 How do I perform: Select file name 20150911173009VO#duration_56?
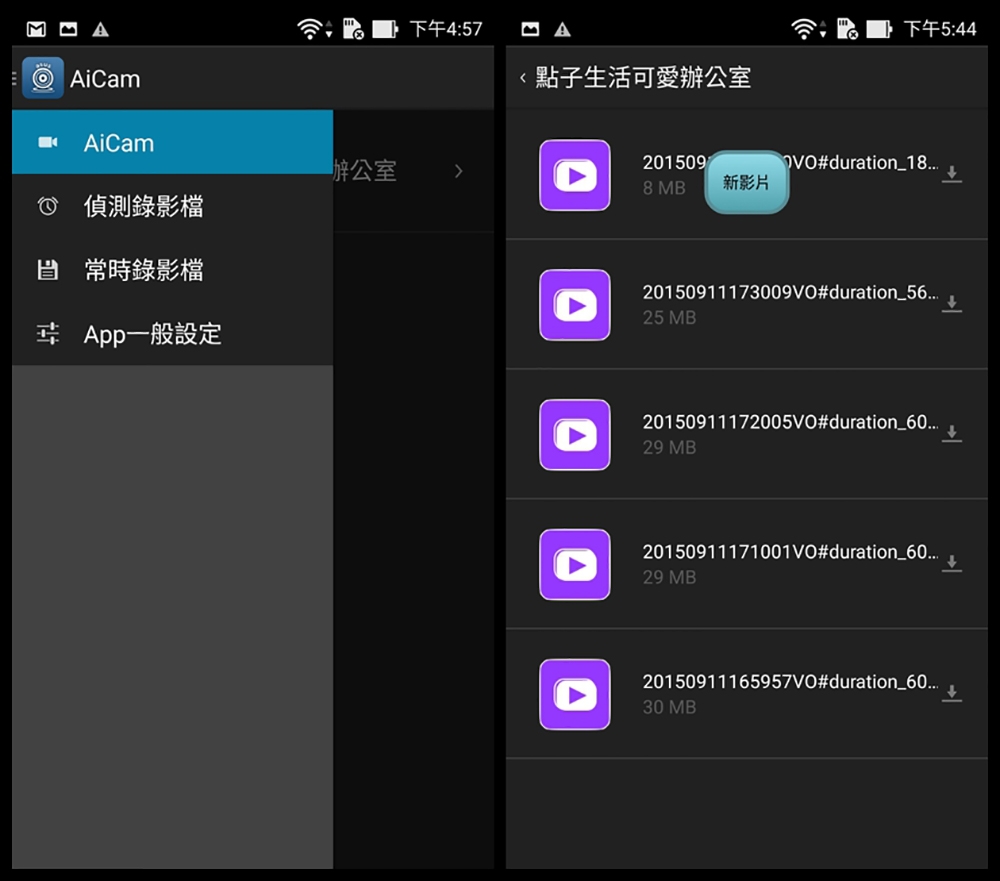790,292
